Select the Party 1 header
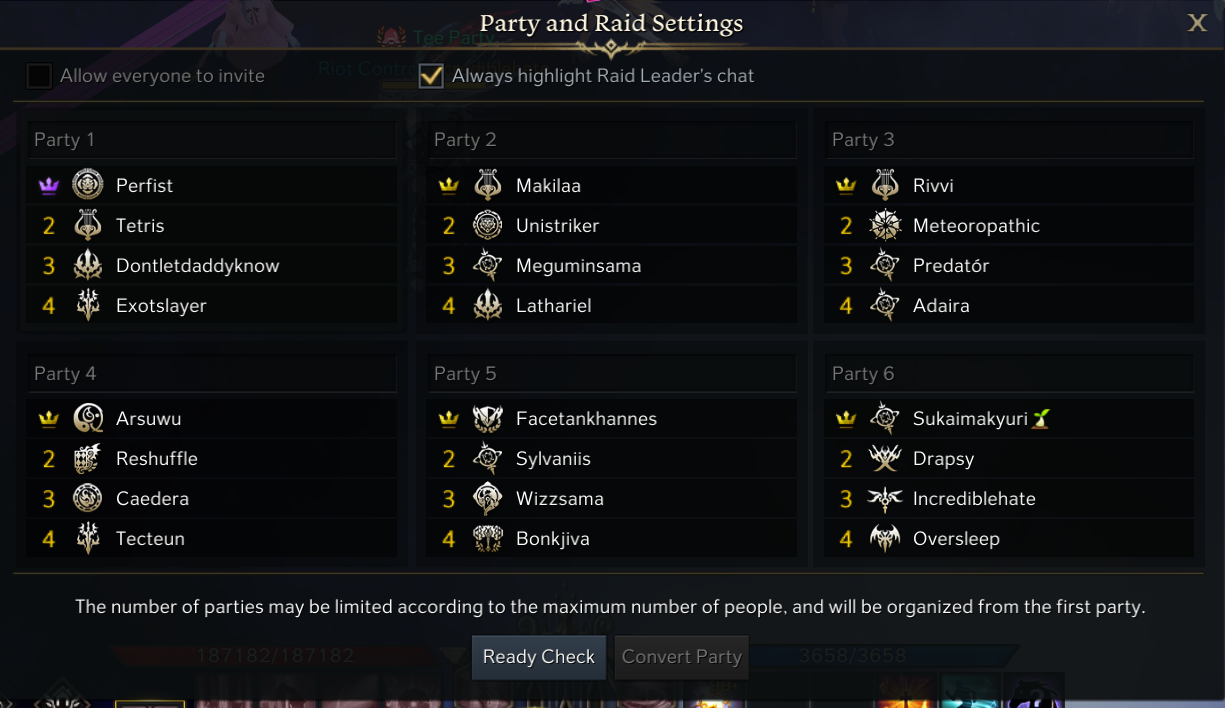 (x=211, y=140)
